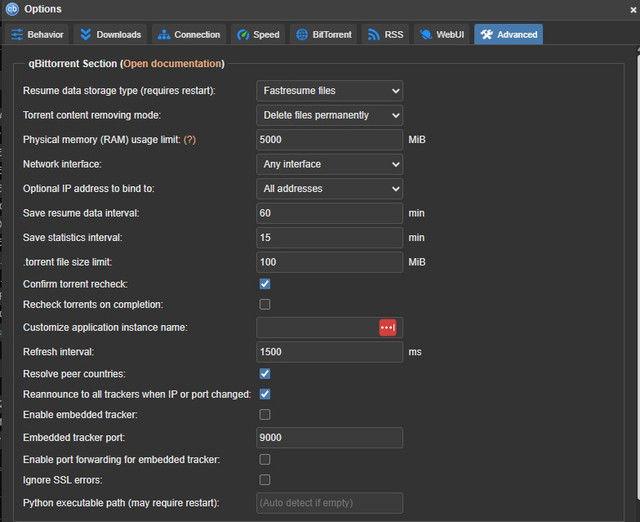Click the Refresh interval field

(x=330, y=352)
